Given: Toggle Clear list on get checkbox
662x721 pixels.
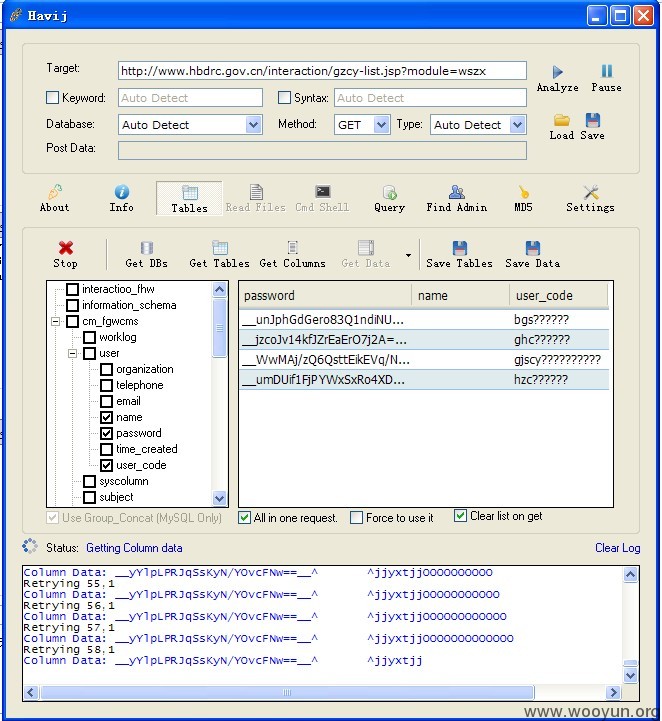Looking at the screenshot, I should 460,515.
